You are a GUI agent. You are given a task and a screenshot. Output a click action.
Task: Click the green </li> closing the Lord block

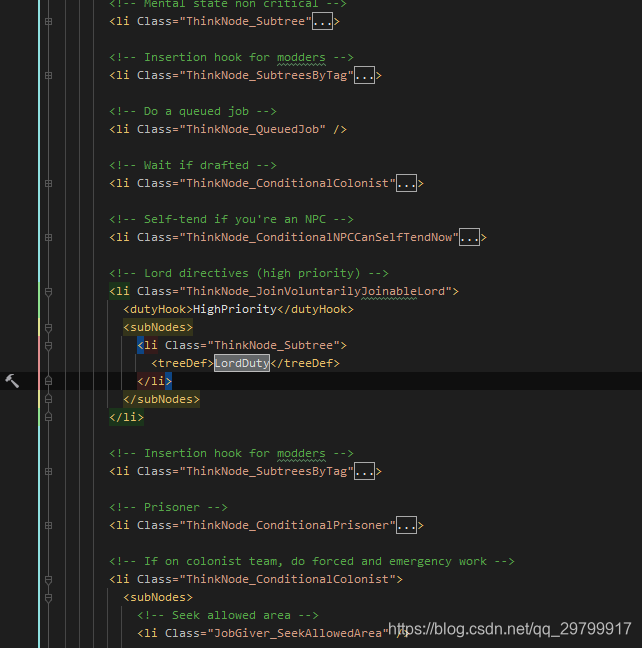pyautogui.click(x=126, y=417)
